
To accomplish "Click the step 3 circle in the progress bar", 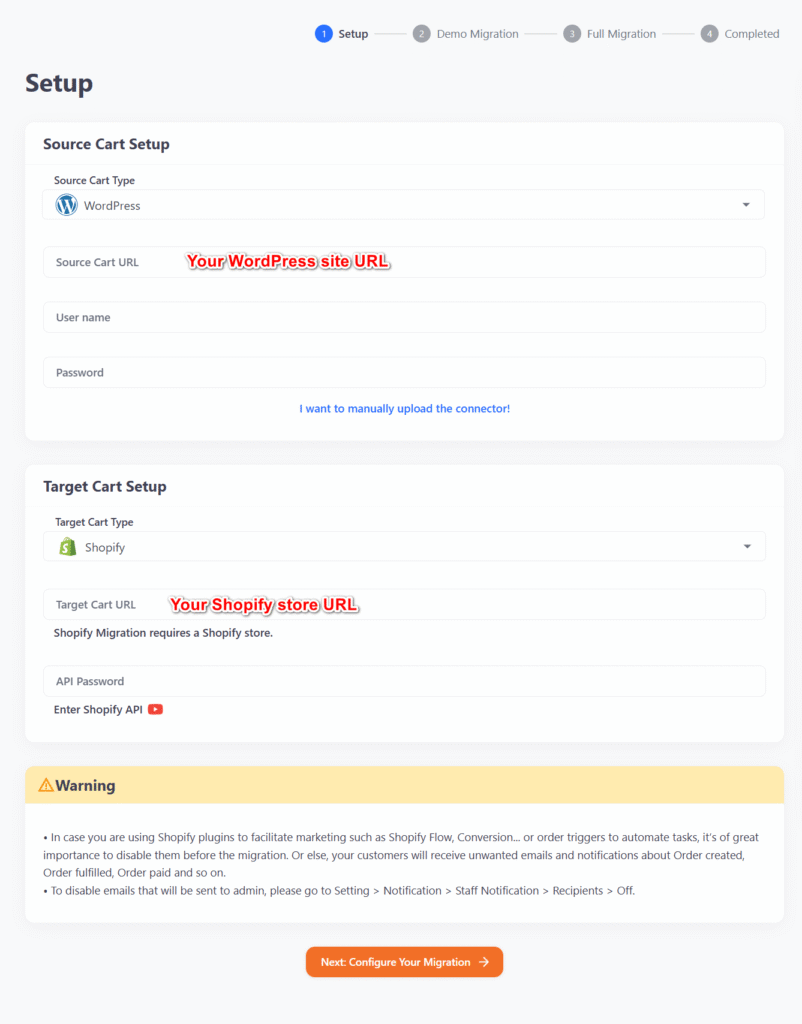I will coord(572,33).
